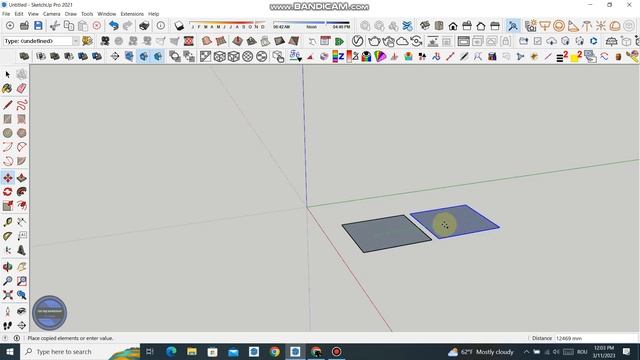The width and height of the screenshot is (640, 360).
Task: Create a new file with the plus circle icon
Action: tap(10, 26)
